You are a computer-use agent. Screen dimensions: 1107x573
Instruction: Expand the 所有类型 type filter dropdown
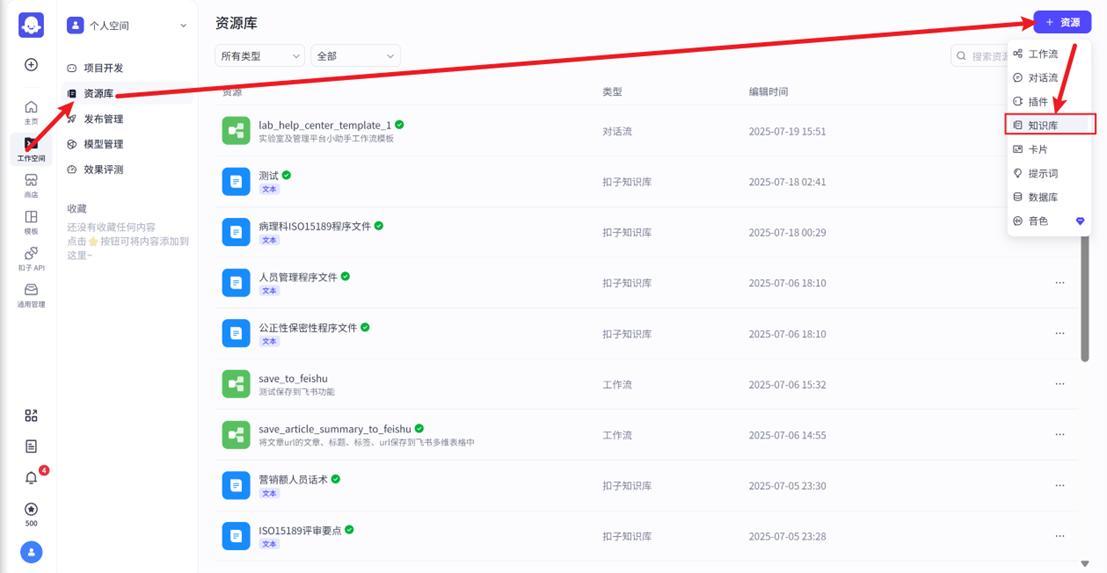point(259,56)
